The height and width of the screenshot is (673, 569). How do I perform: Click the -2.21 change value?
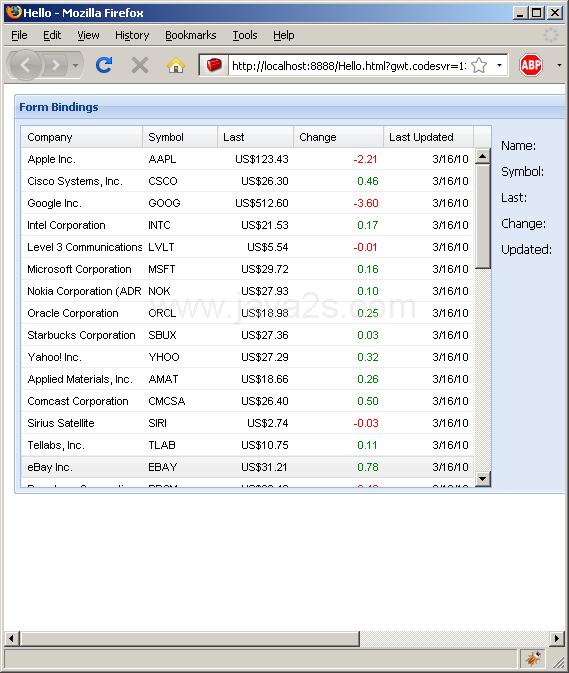tap(365, 159)
